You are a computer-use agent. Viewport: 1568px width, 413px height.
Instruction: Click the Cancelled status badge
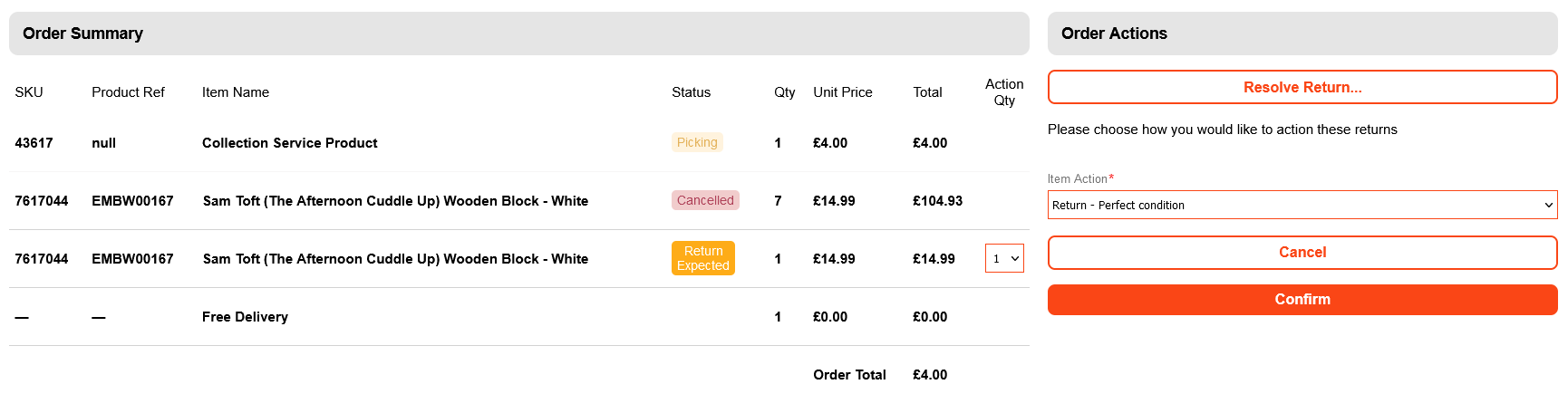(x=705, y=200)
